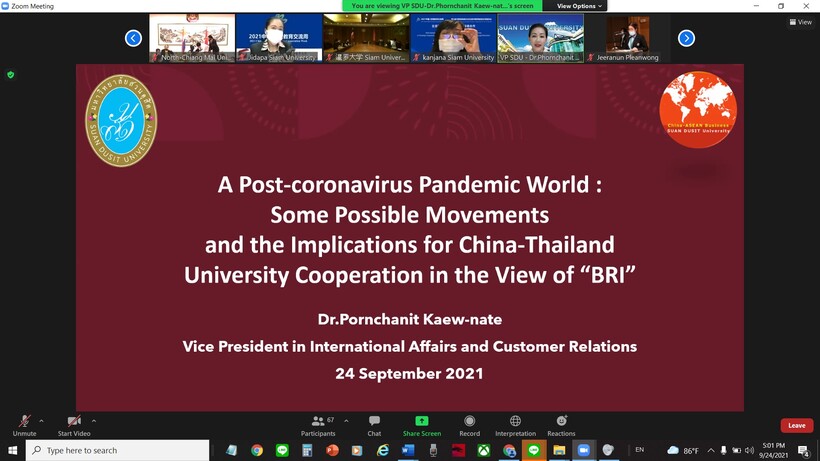Open the highlighted LINE app on taskbar
The width and height of the screenshot is (820, 461).
coord(534,450)
